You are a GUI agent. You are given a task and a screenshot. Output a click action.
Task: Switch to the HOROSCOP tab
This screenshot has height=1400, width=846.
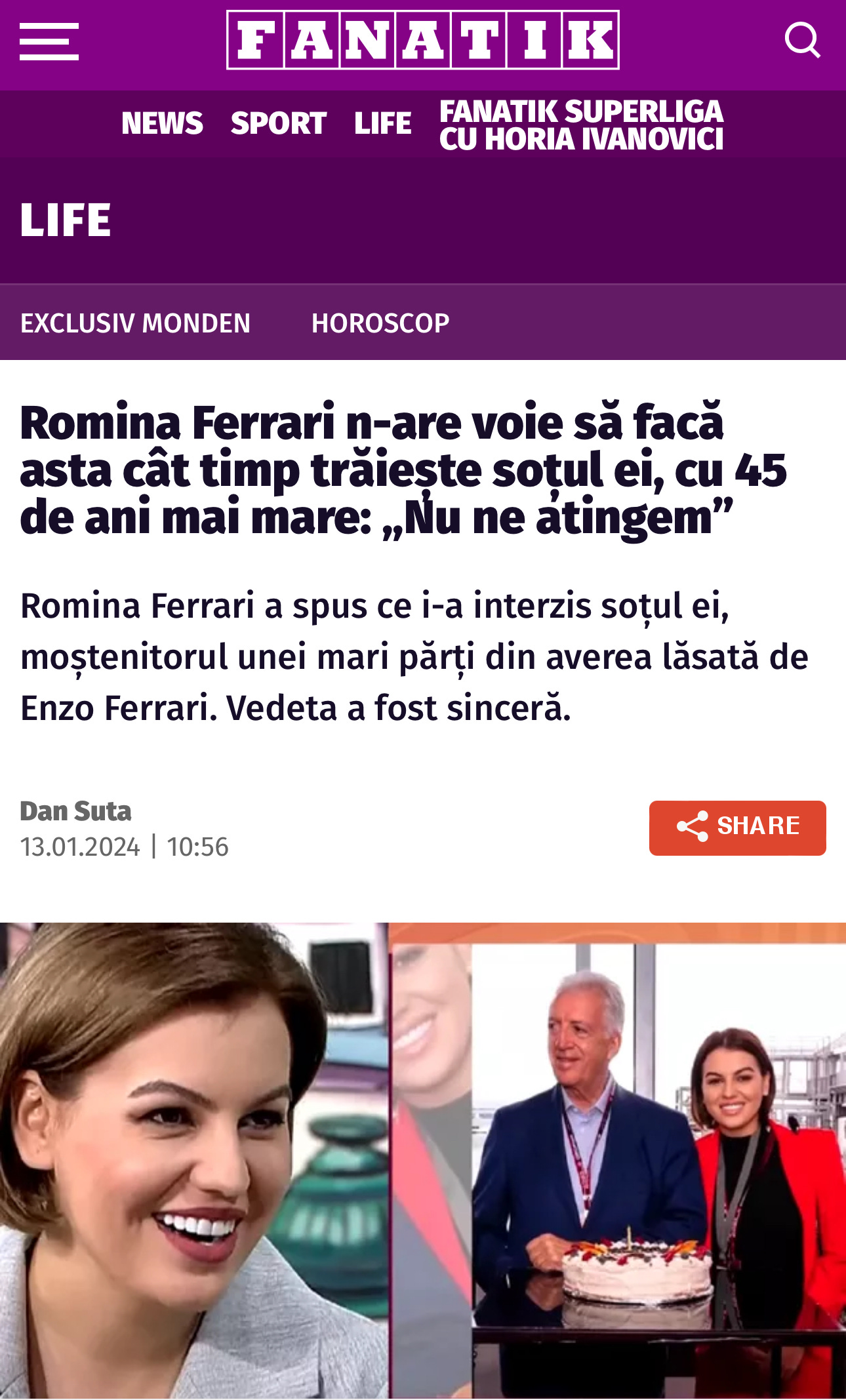[x=380, y=323]
